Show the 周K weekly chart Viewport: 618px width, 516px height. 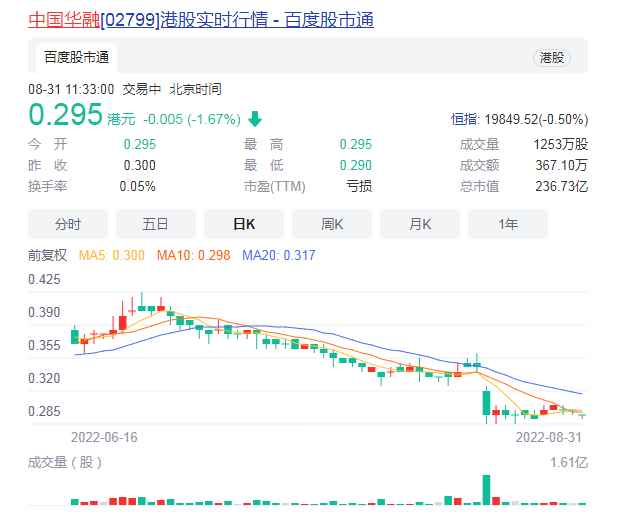click(332, 224)
